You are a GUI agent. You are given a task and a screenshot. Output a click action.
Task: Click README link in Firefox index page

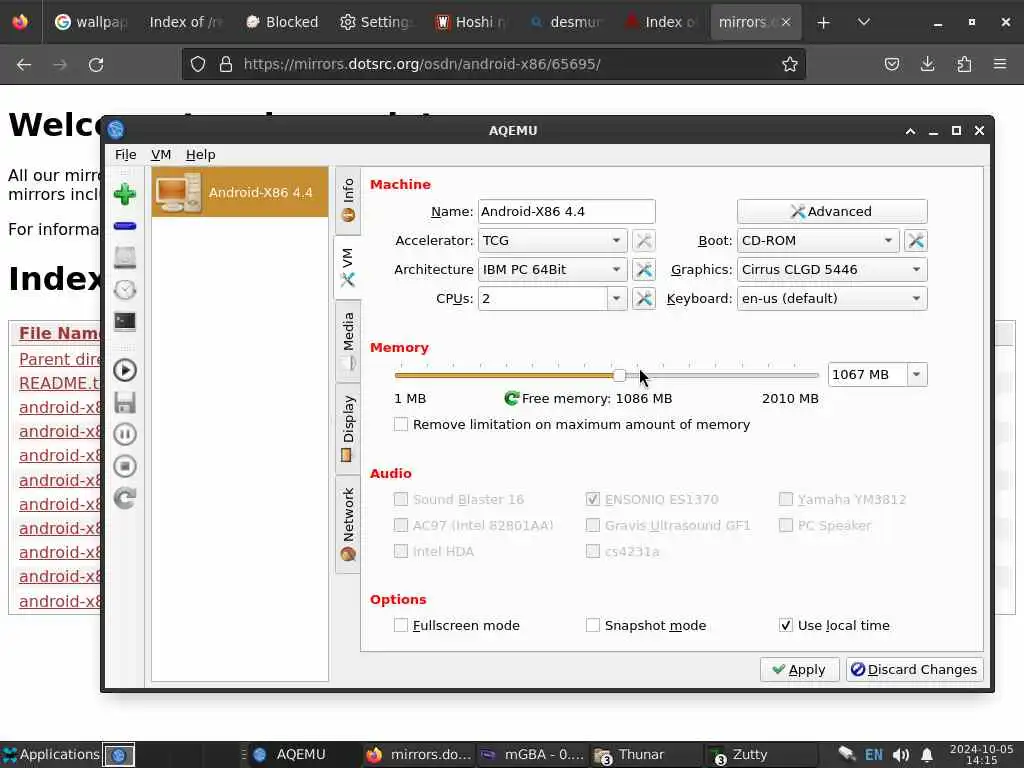[x=59, y=383]
